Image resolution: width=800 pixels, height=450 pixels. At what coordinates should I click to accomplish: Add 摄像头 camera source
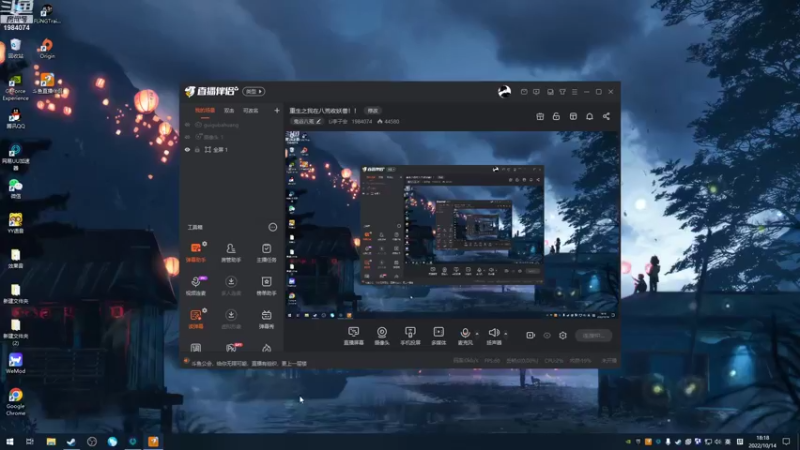(x=382, y=336)
